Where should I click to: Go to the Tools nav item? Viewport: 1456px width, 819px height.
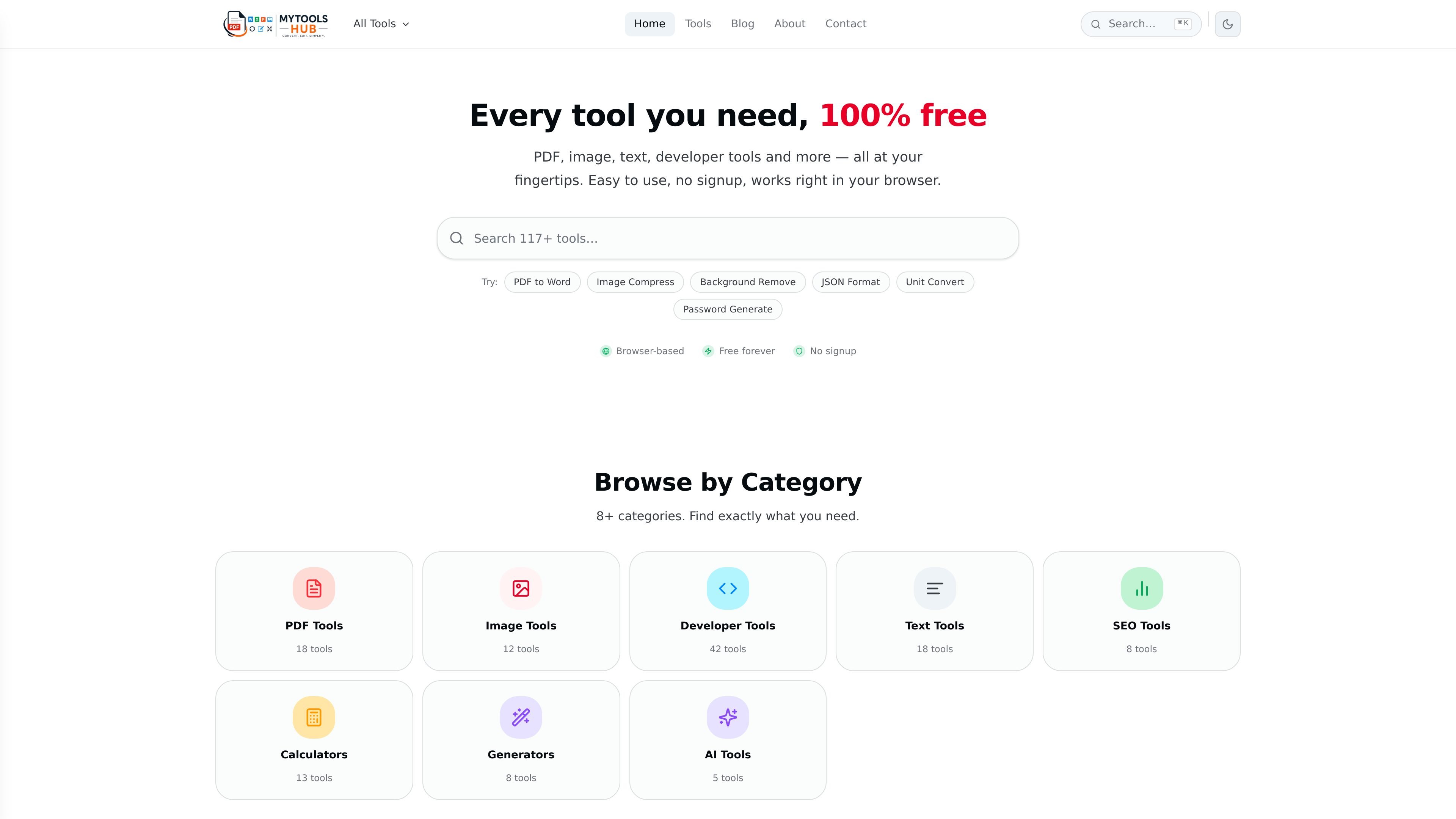tap(698, 24)
